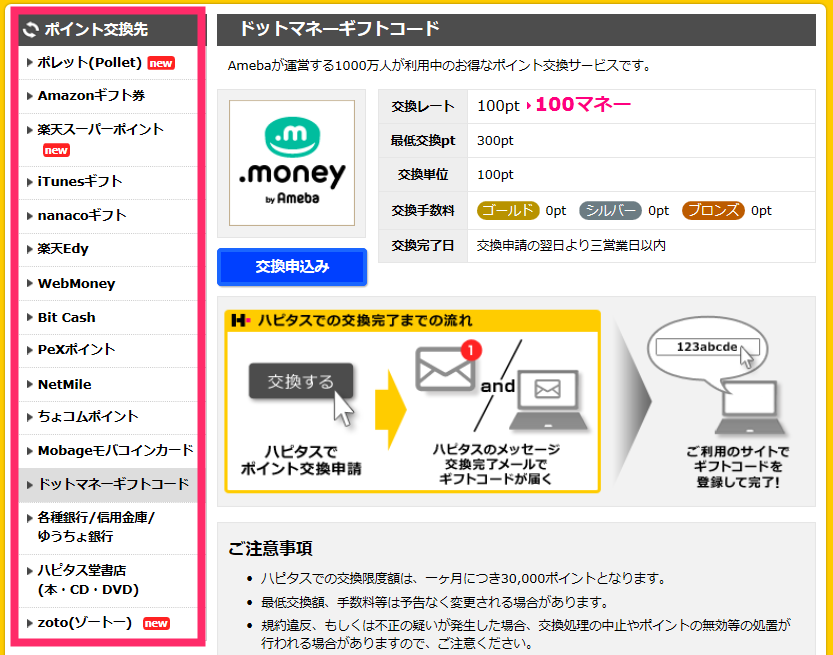The width and height of the screenshot is (833, 655).
Task: Click new badge next to zoto
Action: coord(156,623)
